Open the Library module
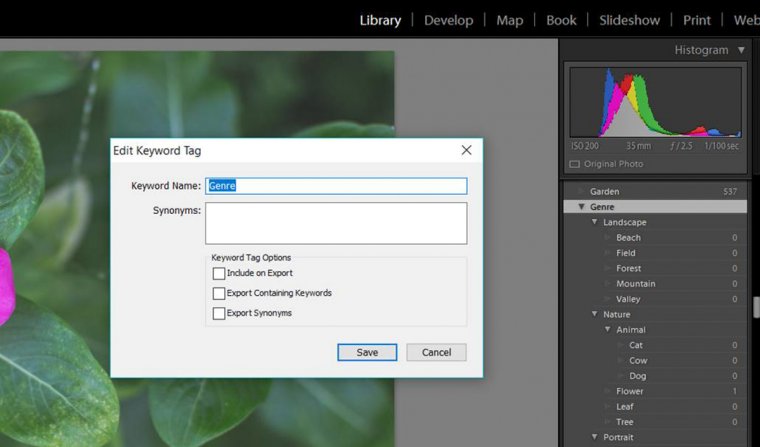 coord(380,20)
